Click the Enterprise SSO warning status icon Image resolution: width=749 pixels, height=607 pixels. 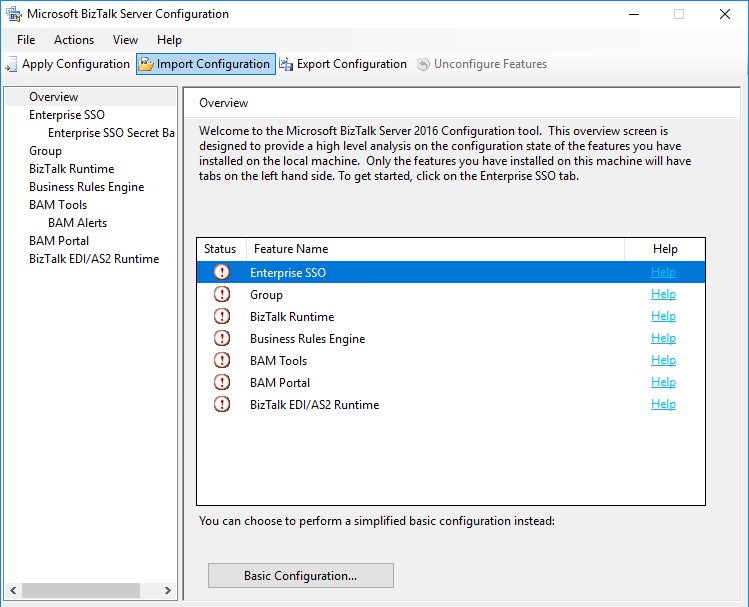pos(222,272)
